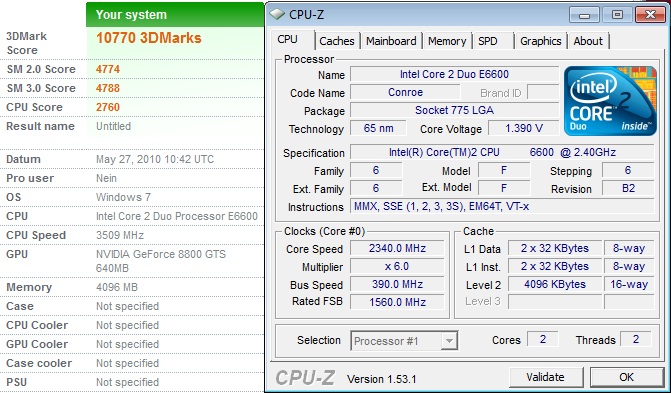
Task: Click the Revision B2 field
Action: 628,188
